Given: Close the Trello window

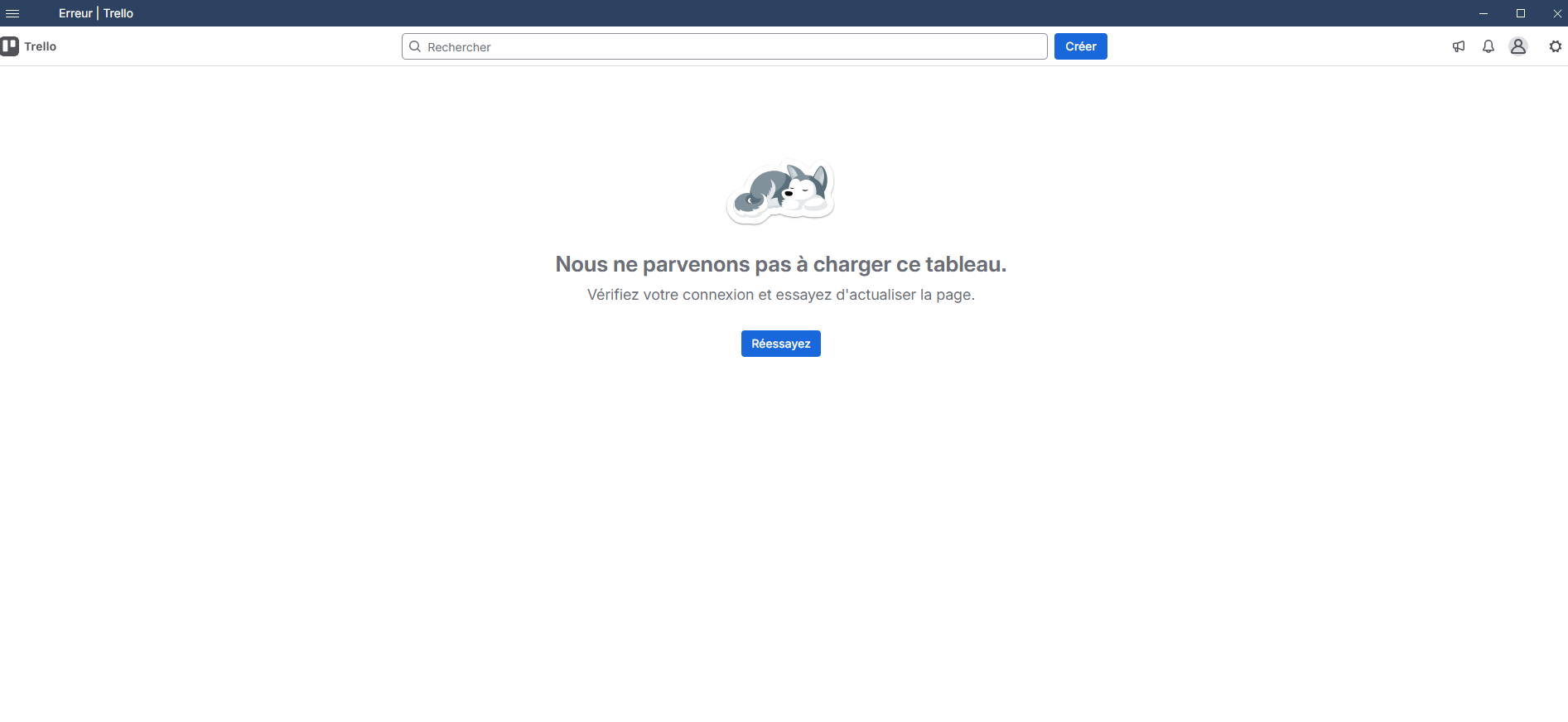Looking at the screenshot, I should click(x=1557, y=13).
